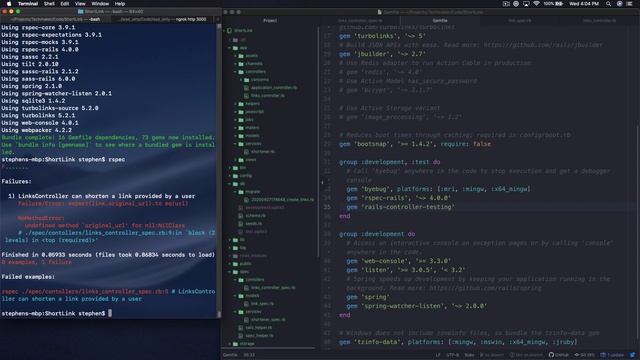Select the storage folder icon

235,344
